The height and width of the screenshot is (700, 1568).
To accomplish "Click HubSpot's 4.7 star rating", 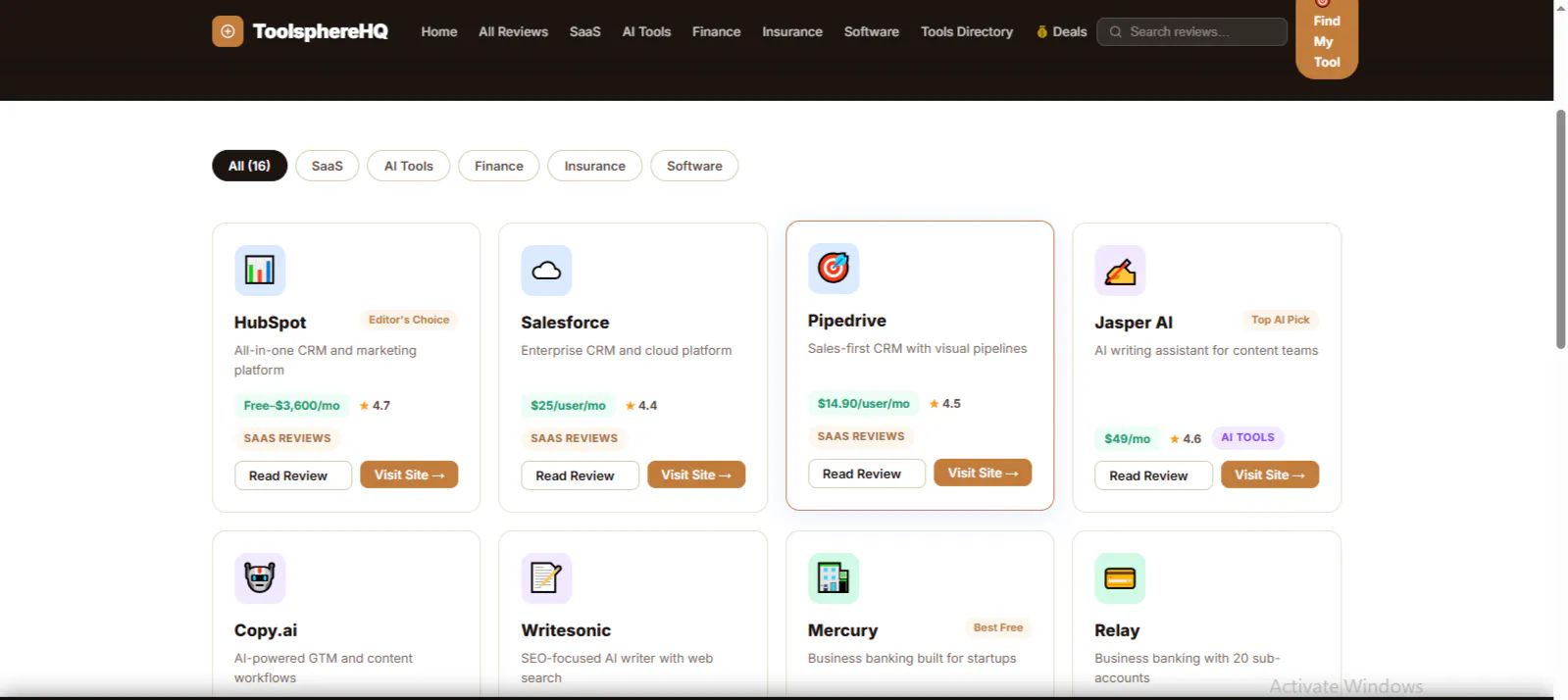I will point(375,405).
